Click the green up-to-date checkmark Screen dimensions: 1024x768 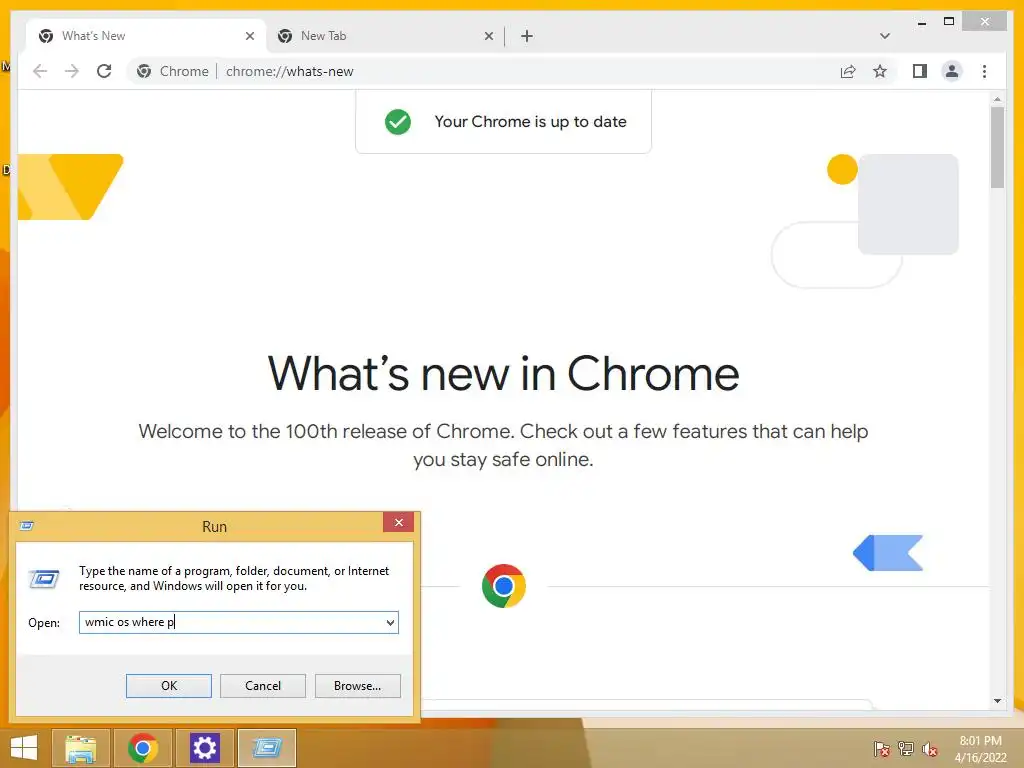[x=398, y=121]
